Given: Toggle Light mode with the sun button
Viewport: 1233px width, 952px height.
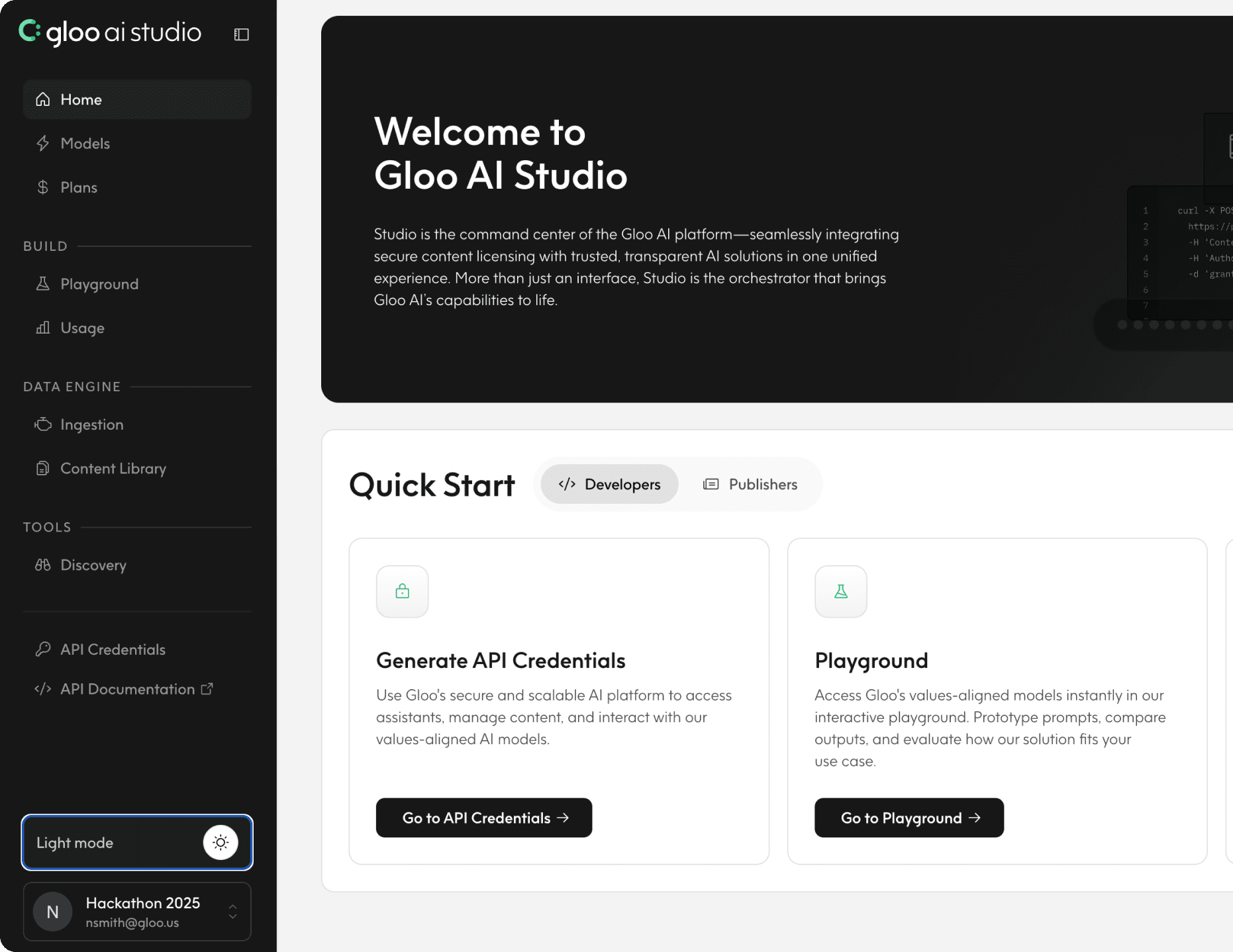Looking at the screenshot, I should pos(221,842).
